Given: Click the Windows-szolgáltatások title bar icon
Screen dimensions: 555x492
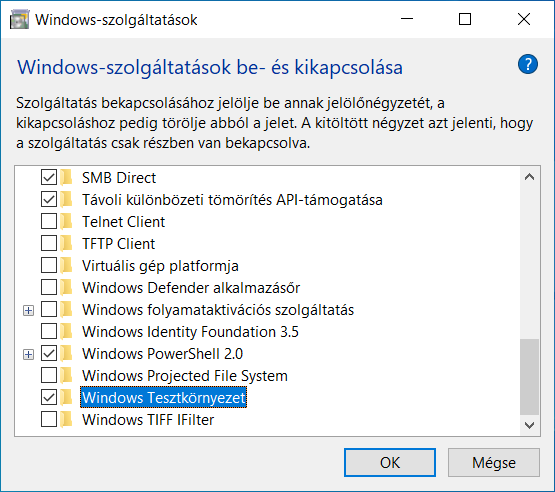Looking at the screenshot, I should point(19,19).
